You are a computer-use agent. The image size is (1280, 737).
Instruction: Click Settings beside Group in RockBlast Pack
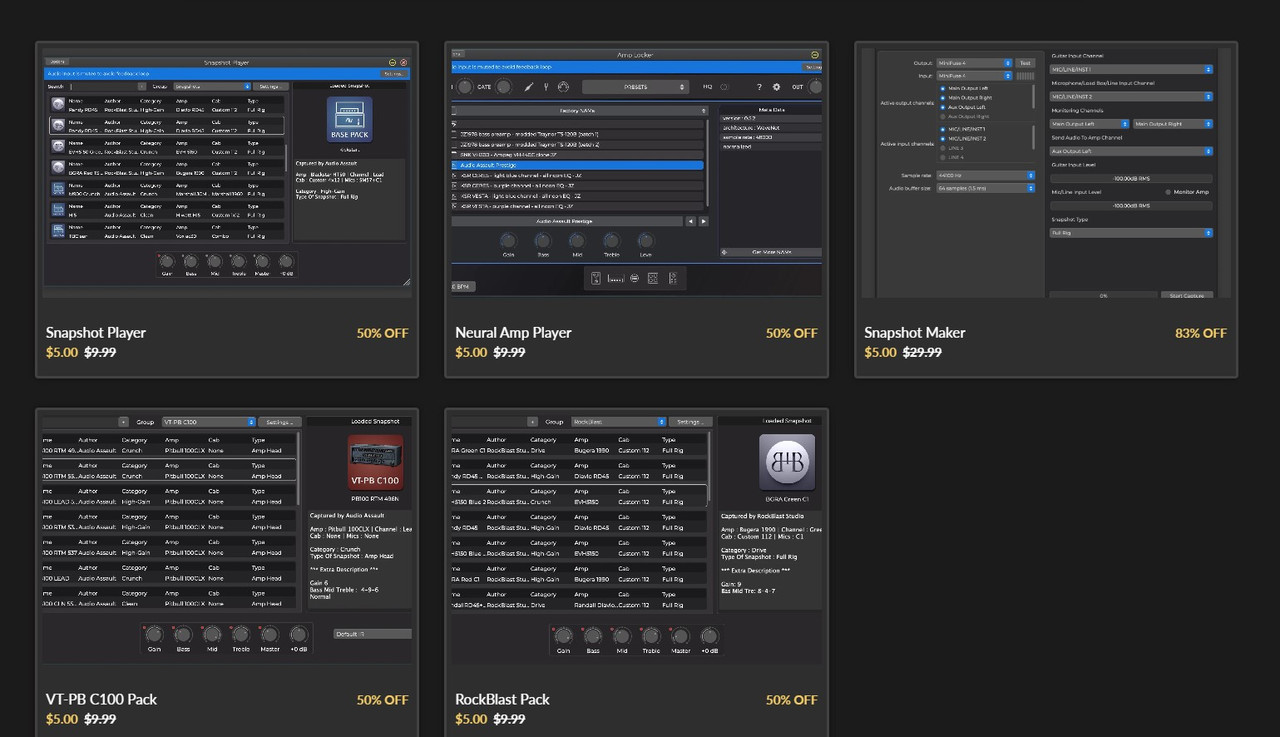[689, 422]
